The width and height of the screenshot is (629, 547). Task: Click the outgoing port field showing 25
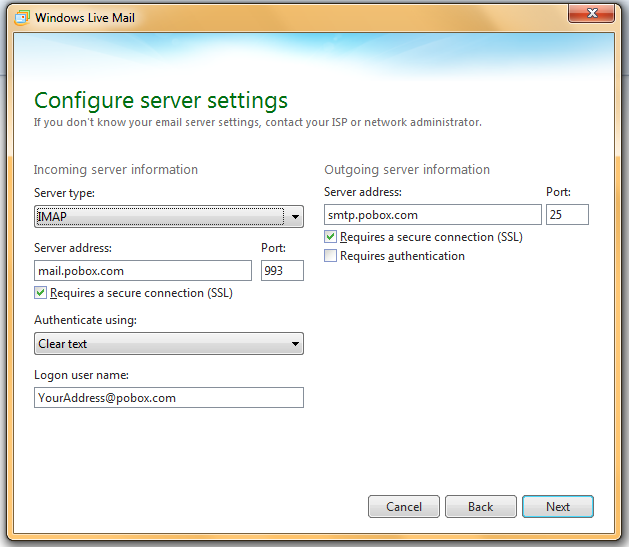(567, 215)
